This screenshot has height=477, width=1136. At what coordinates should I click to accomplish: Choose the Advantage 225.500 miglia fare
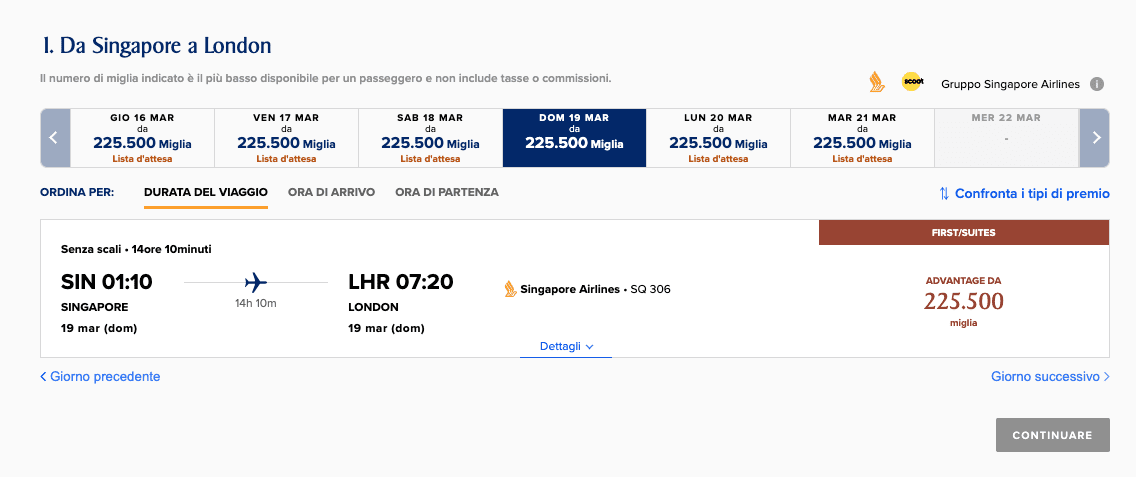tap(964, 302)
